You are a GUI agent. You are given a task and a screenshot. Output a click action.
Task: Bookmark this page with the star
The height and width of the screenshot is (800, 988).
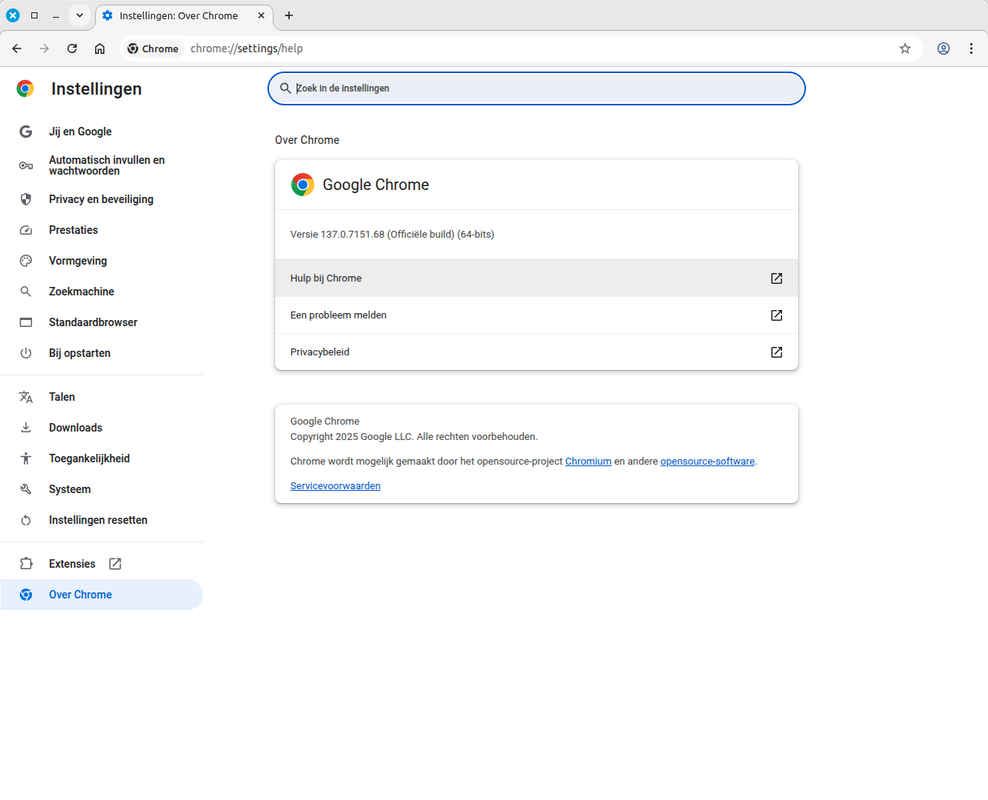[x=905, y=49]
